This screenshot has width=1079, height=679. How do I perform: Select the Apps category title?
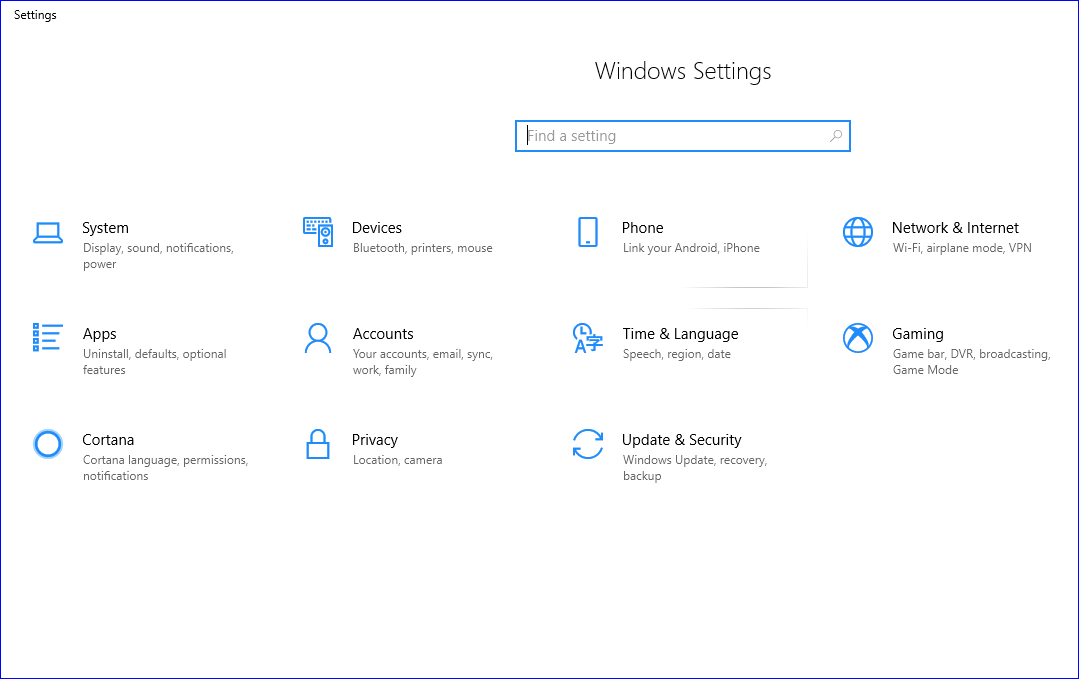pos(100,334)
